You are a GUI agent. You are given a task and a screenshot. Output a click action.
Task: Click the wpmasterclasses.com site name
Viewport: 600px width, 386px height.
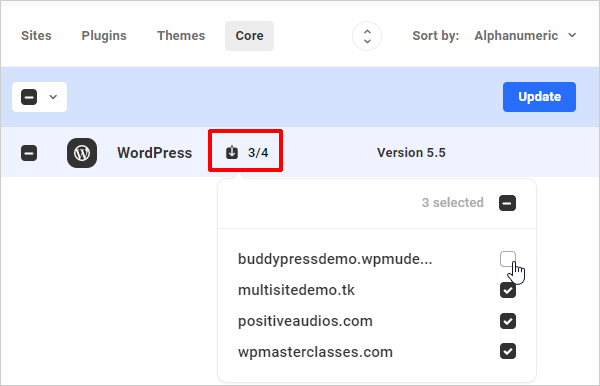pyautogui.click(x=315, y=352)
